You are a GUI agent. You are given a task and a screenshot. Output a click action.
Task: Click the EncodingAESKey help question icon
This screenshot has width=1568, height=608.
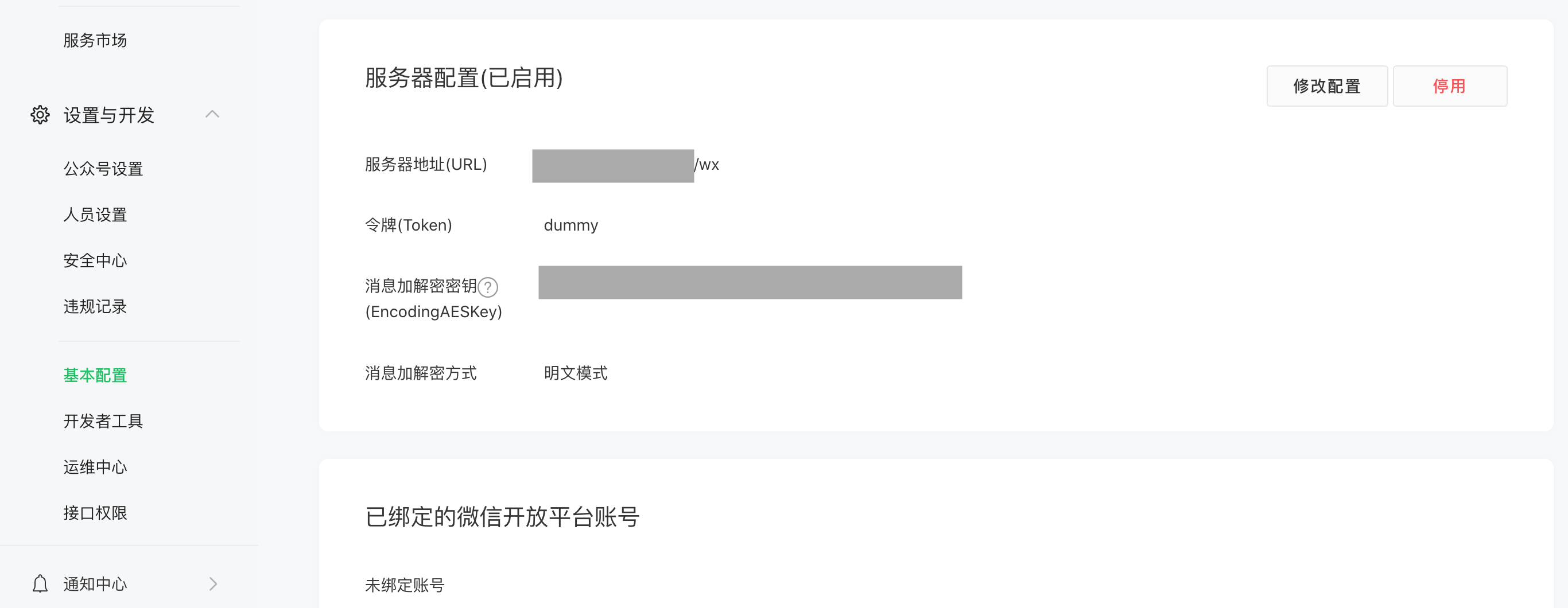pos(488,287)
